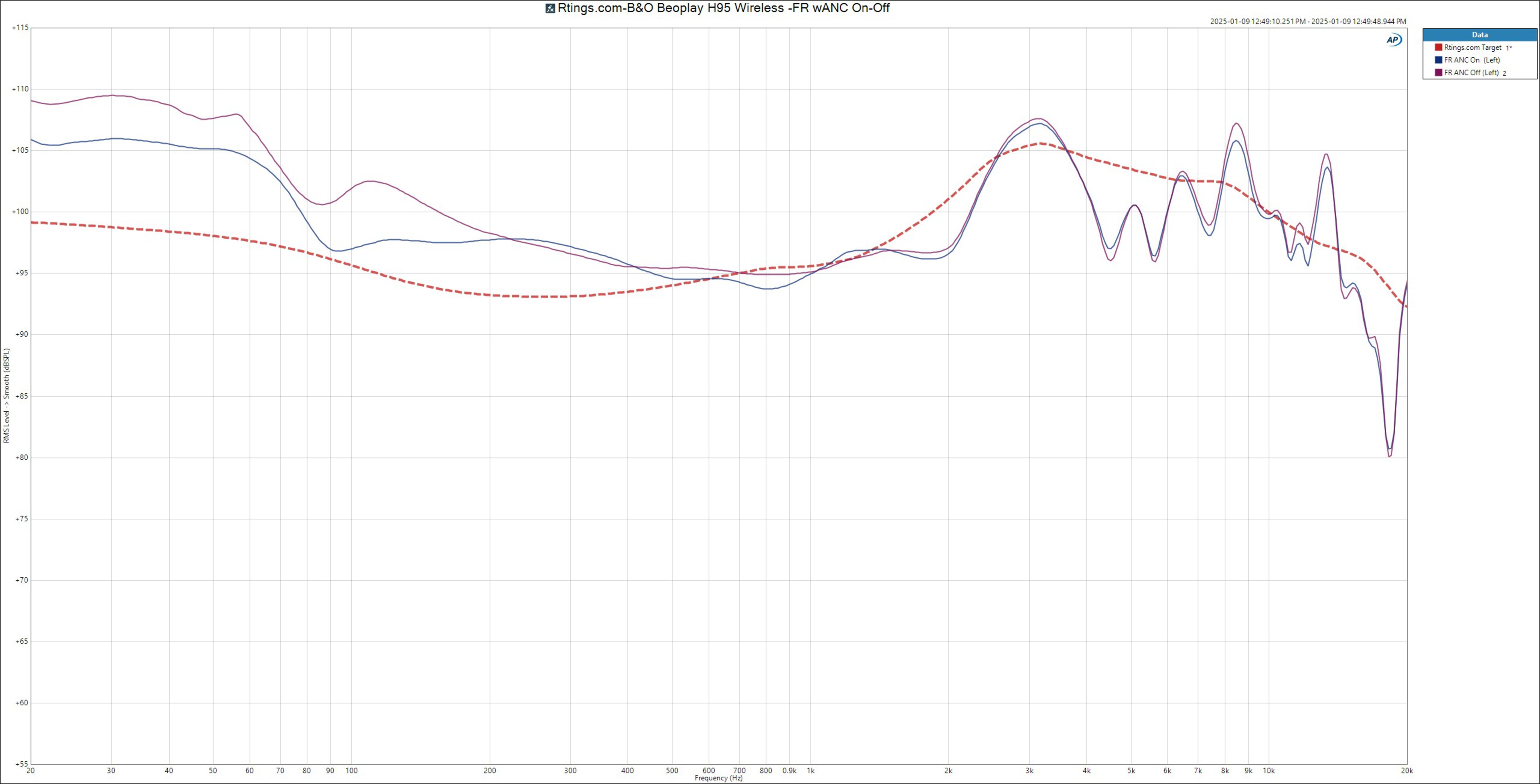Click the Data legend header
This screenshot has height=784, width=1540.
tap(1479, 34)
